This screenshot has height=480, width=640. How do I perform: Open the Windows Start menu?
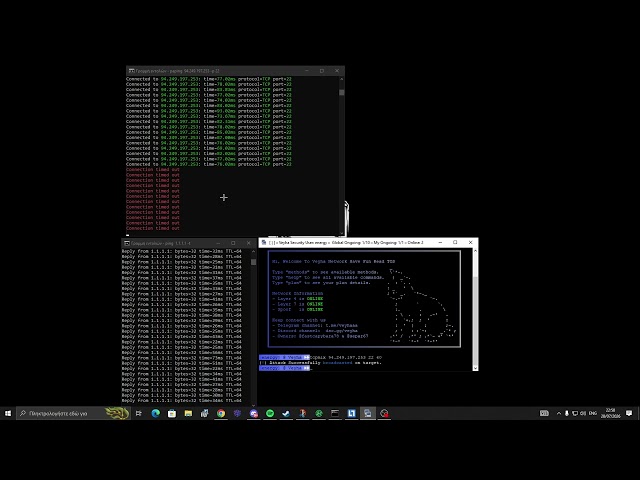[8, 413]
